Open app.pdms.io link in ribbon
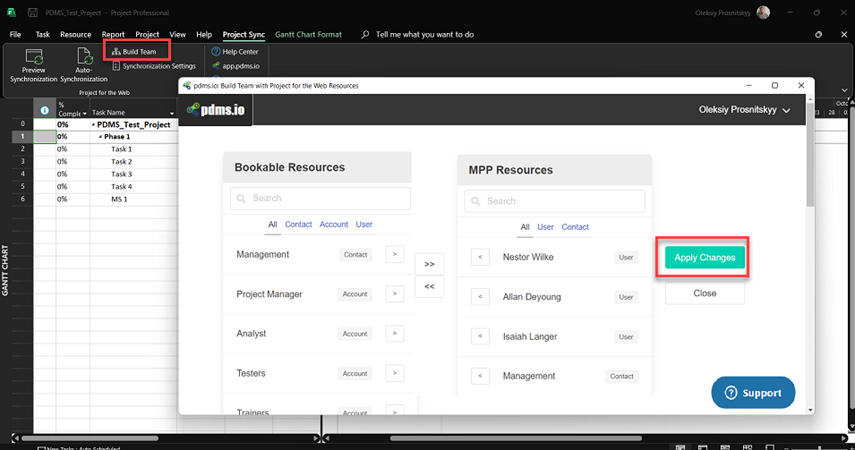This screenshot has width=855, height=450. tap(236, 66)
